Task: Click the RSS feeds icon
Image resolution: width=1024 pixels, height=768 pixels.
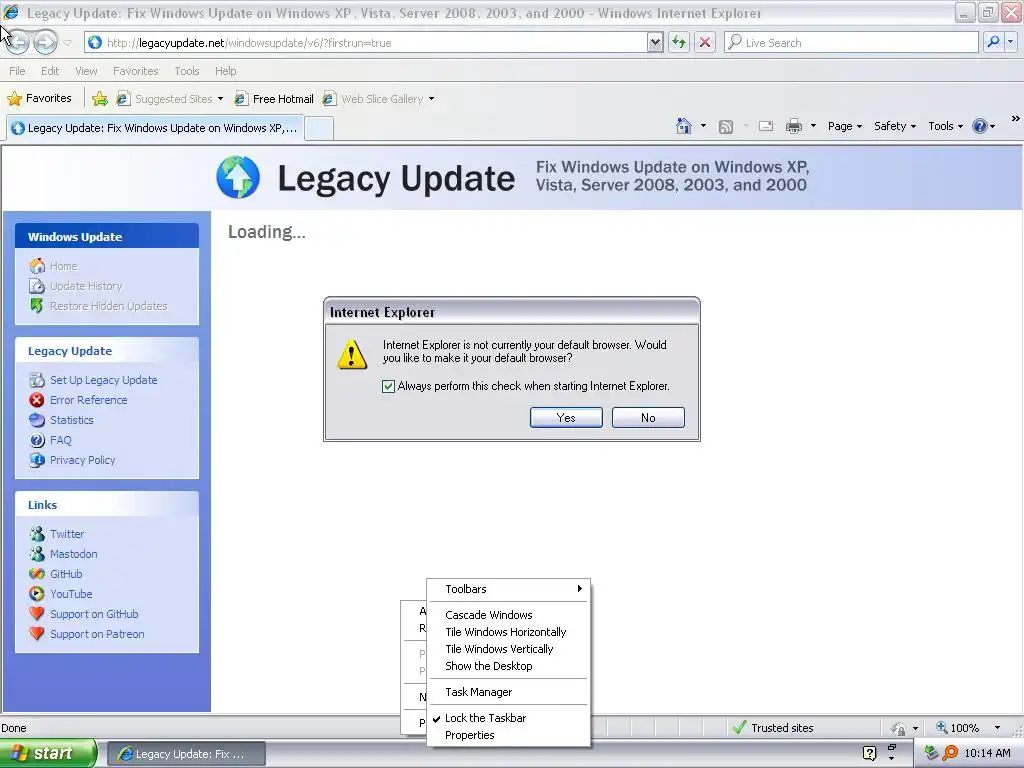Action: 726,127
